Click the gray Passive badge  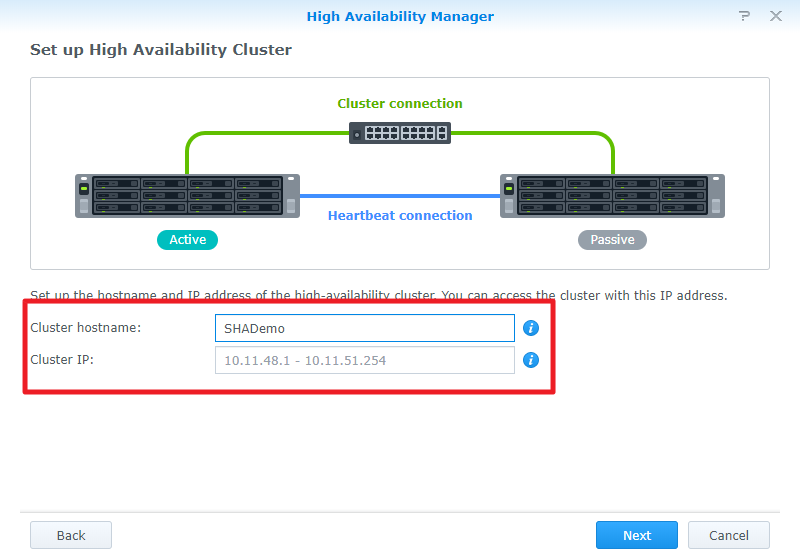[612, 240]
